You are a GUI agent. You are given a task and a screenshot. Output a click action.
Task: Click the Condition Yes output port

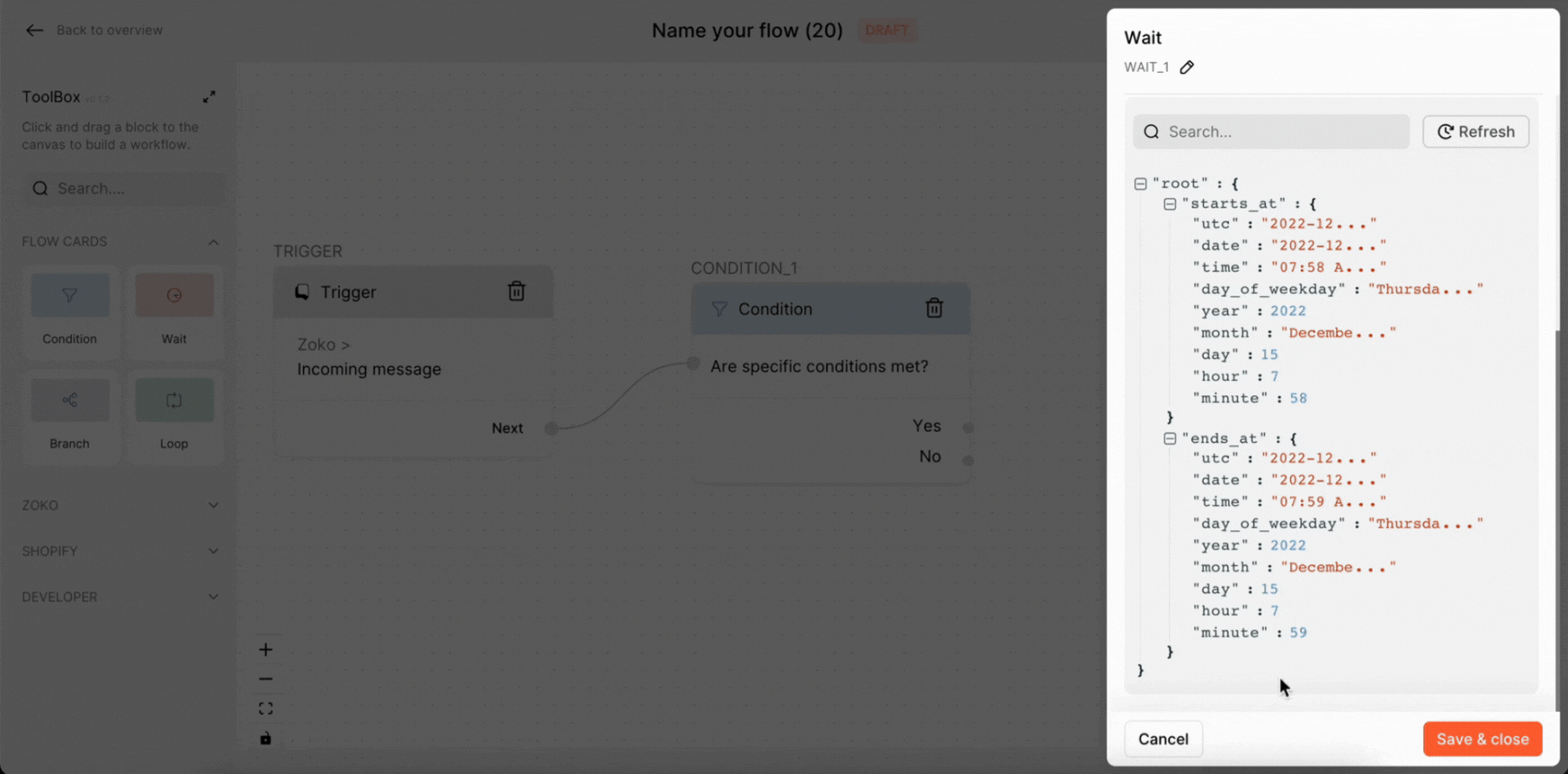[968, 427]
